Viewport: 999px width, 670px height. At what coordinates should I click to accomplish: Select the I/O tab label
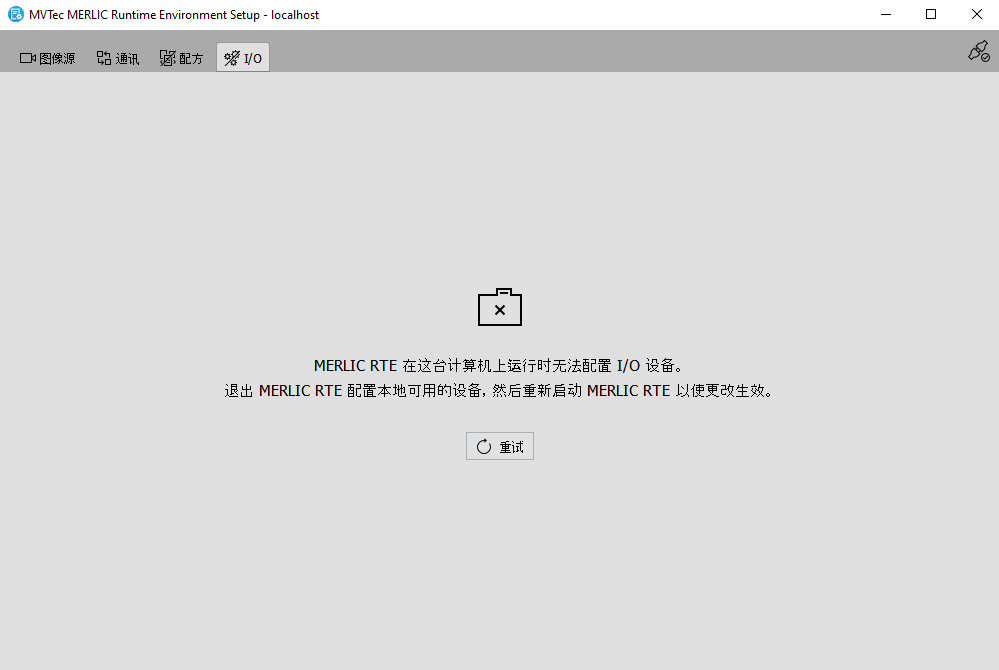point(253,59)
